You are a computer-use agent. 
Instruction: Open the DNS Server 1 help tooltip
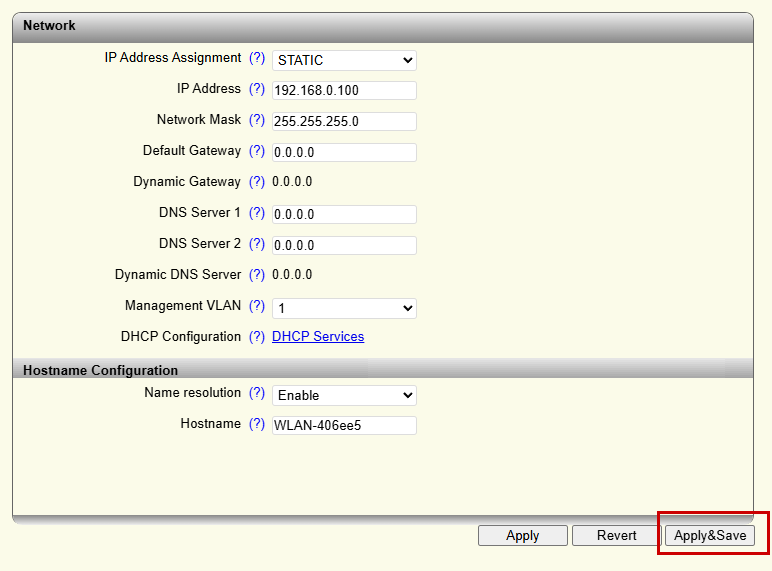click(x=257, y=214)
